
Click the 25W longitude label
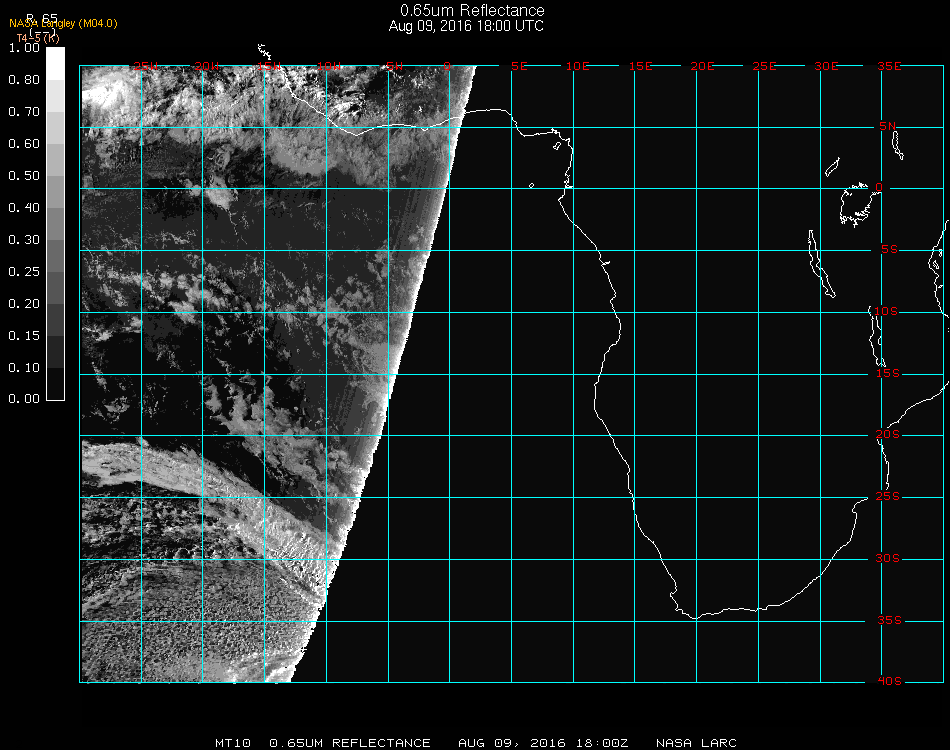click(x=145, y=67)
